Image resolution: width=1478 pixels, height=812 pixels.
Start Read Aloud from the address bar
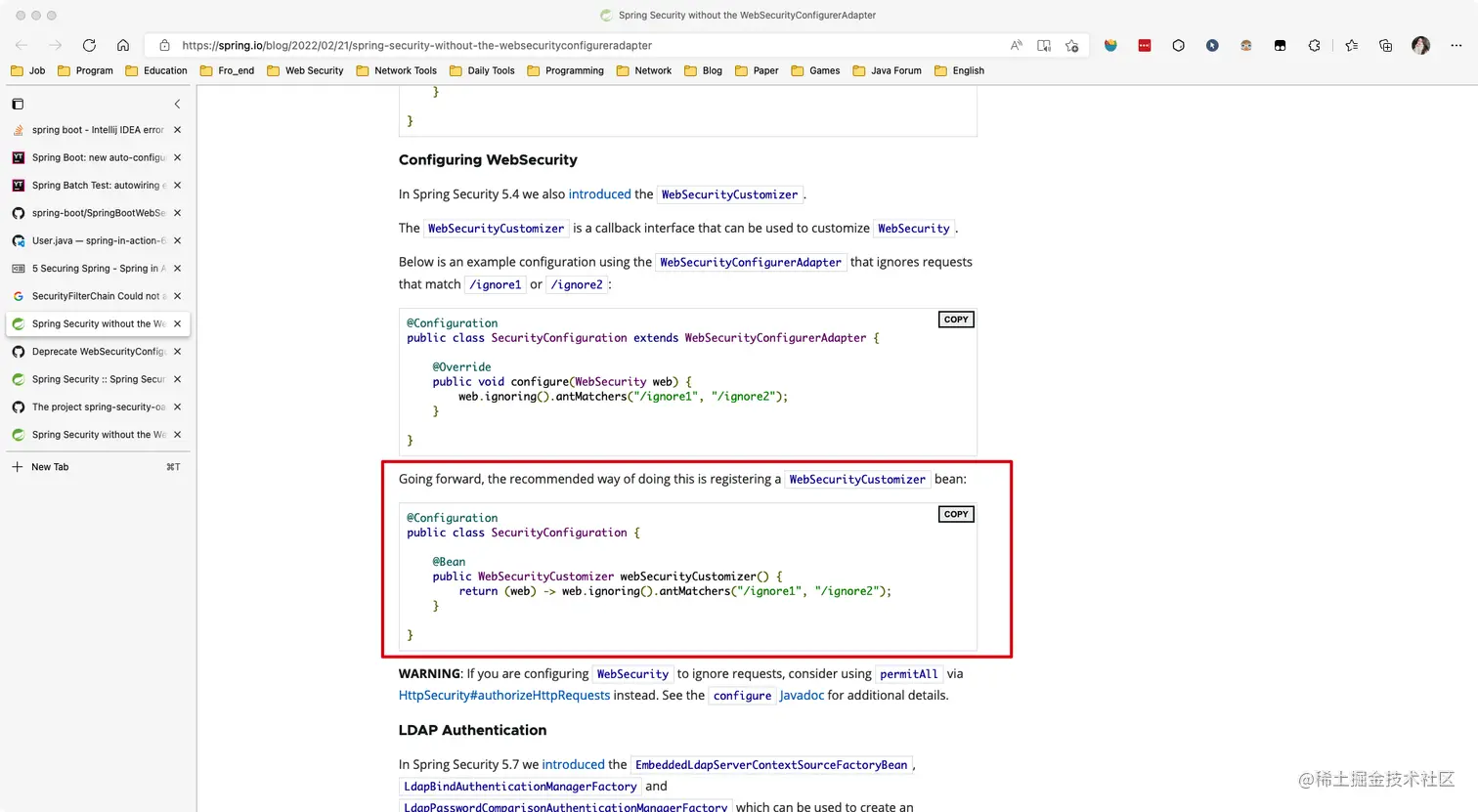1017,45
